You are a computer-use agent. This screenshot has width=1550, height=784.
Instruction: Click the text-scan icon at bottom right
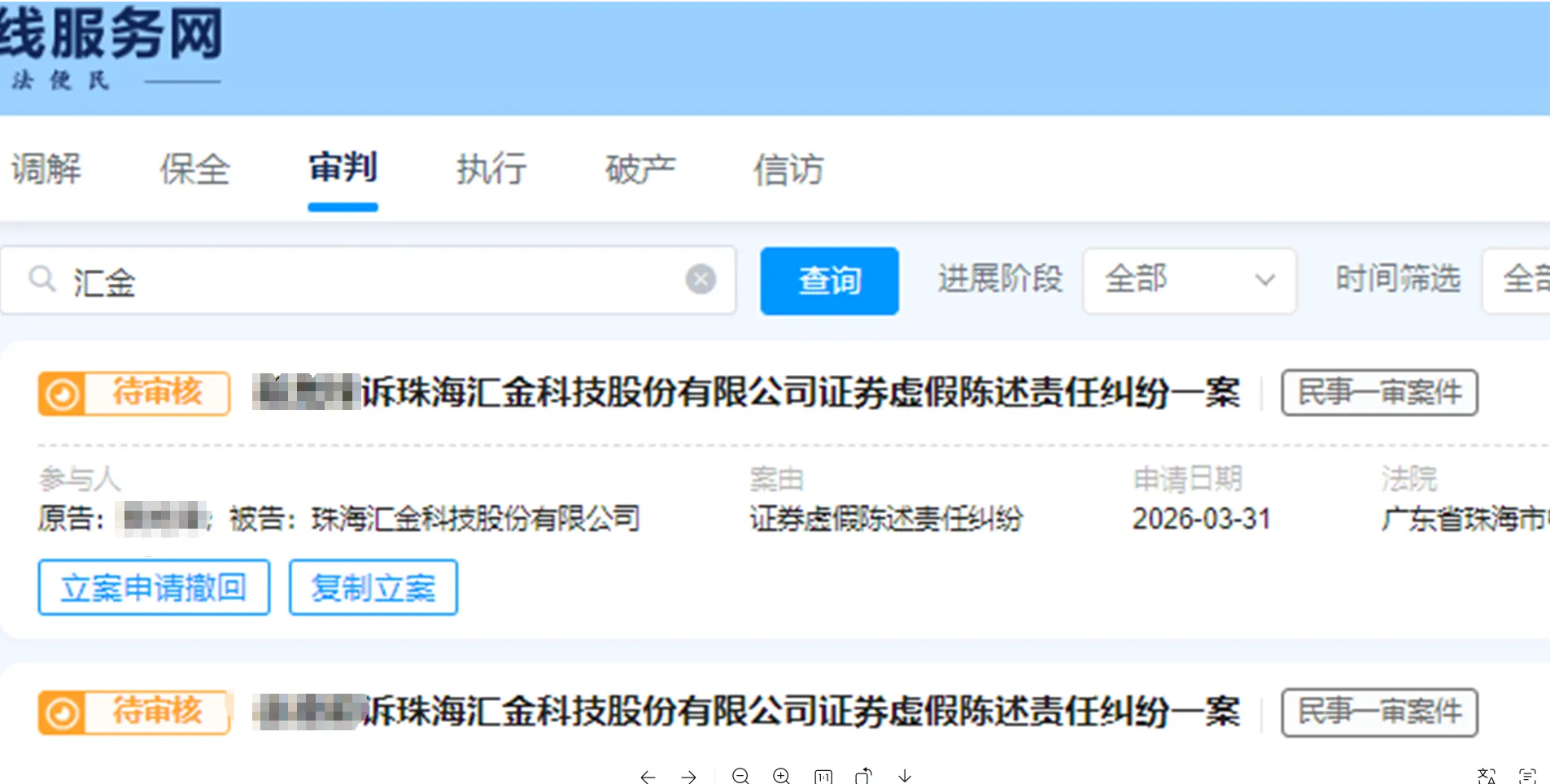(1528, 775)
